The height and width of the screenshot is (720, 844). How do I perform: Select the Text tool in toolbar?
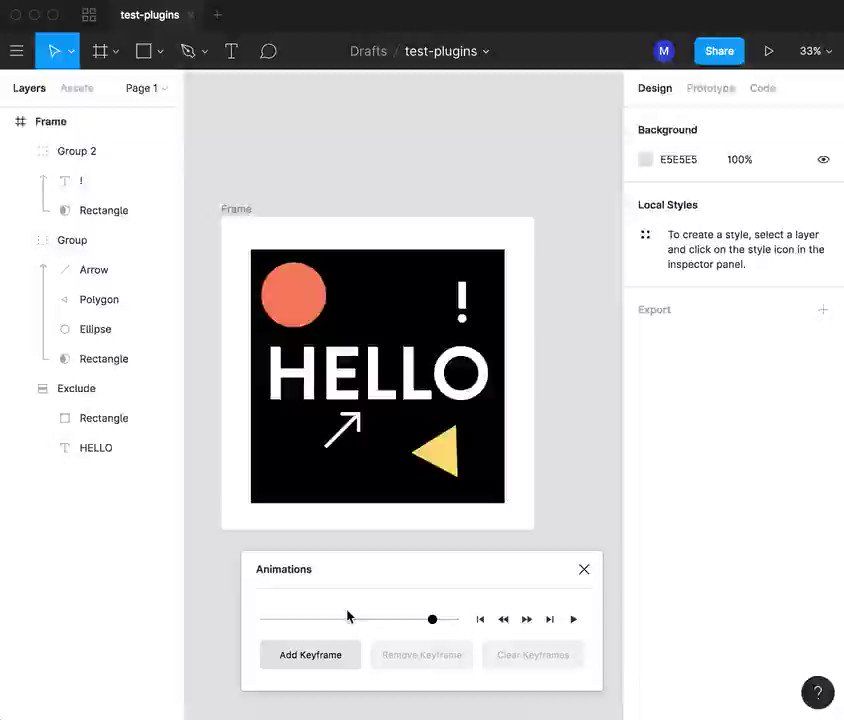tap(231, 51)
